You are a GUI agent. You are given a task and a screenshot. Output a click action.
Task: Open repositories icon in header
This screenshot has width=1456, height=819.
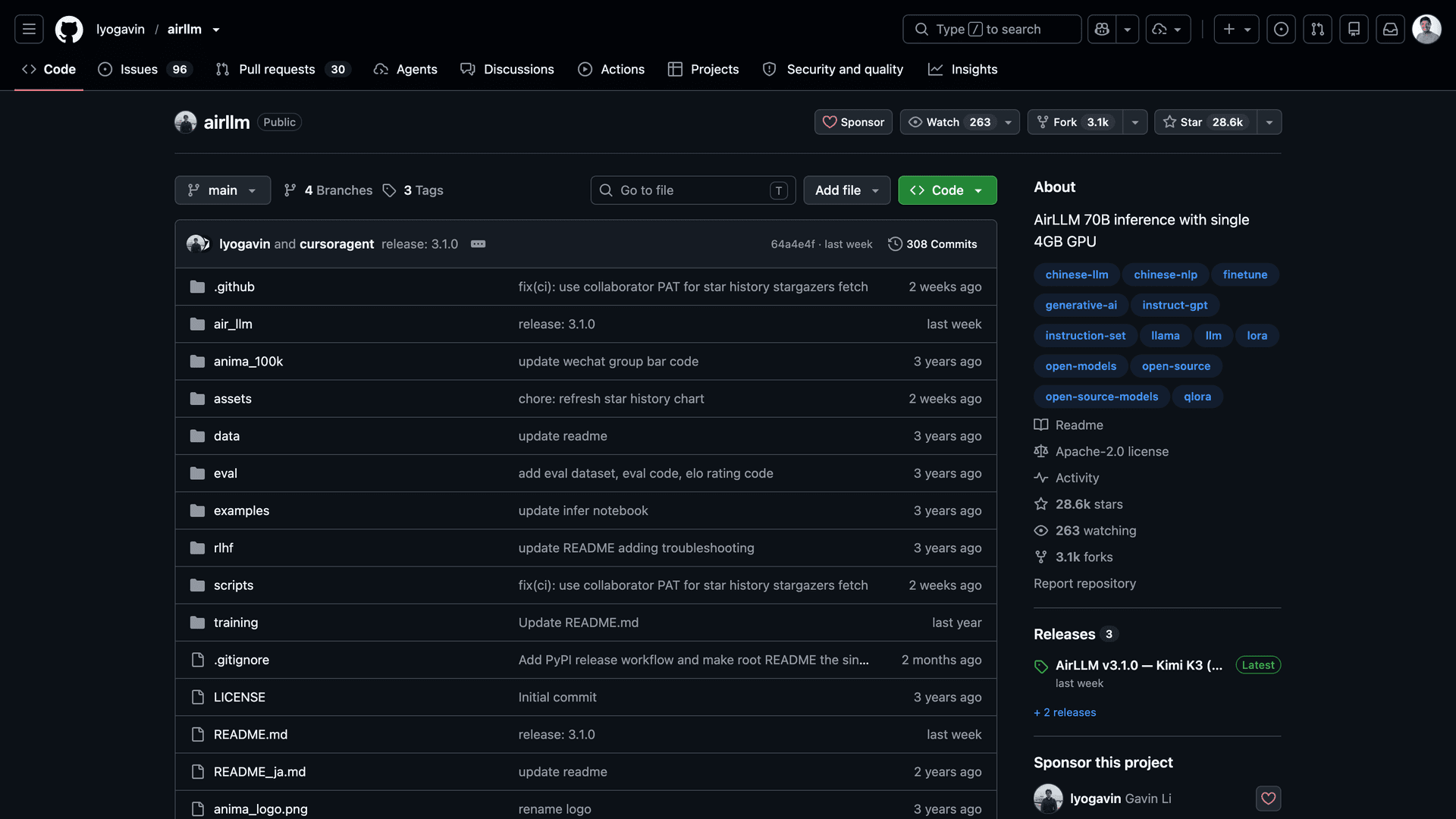(1354, 29)
